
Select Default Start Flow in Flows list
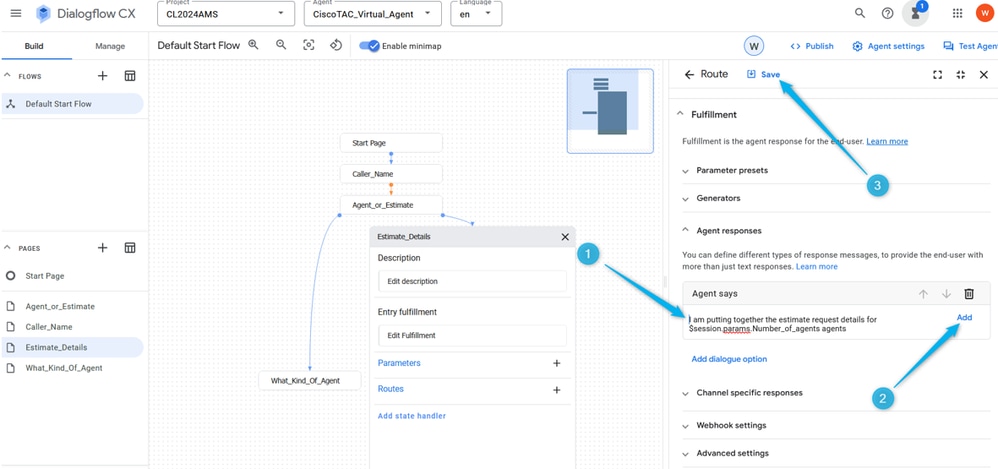coord(73,104)
